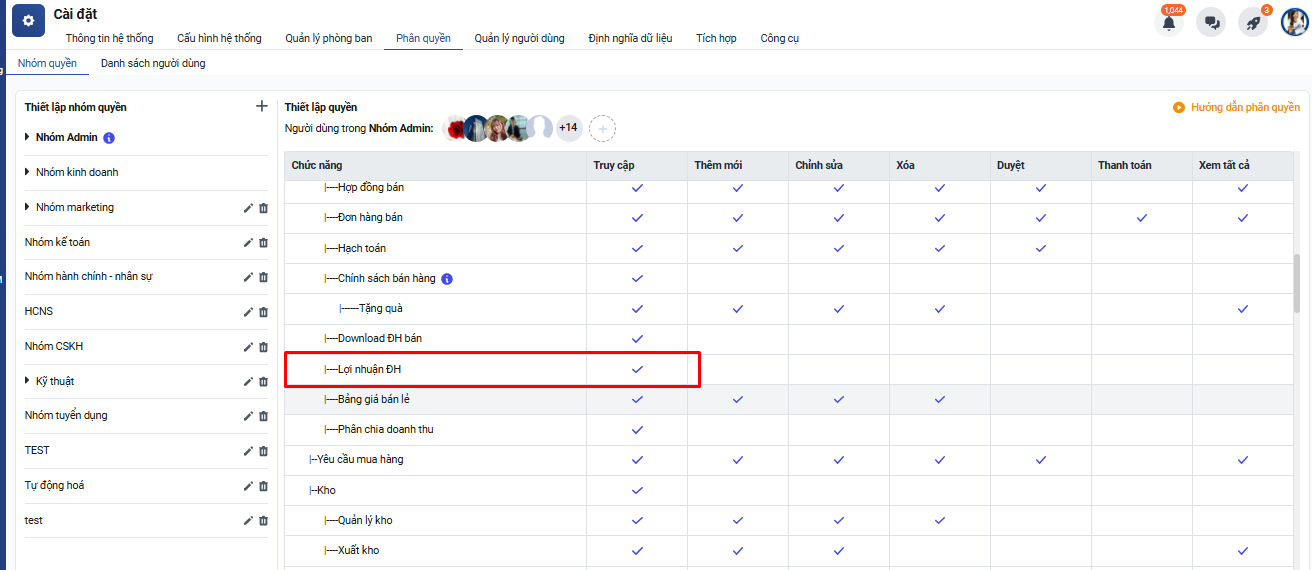Delete the Nhóm CSKH group via trash icon
The width and height of the screenshot is (1312, 570).
coord(264,347)
